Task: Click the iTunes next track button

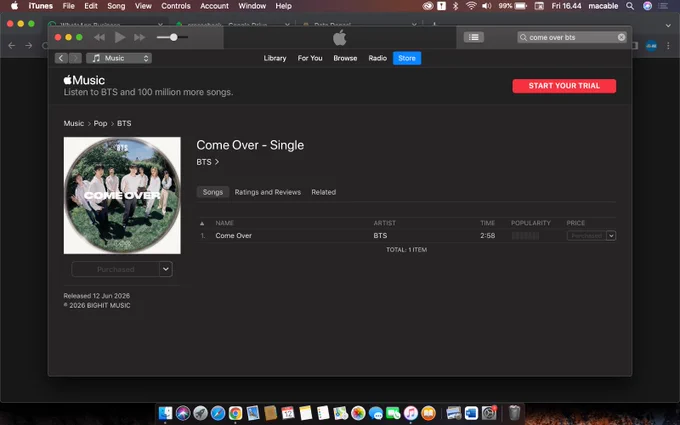Action: [140, 37]
